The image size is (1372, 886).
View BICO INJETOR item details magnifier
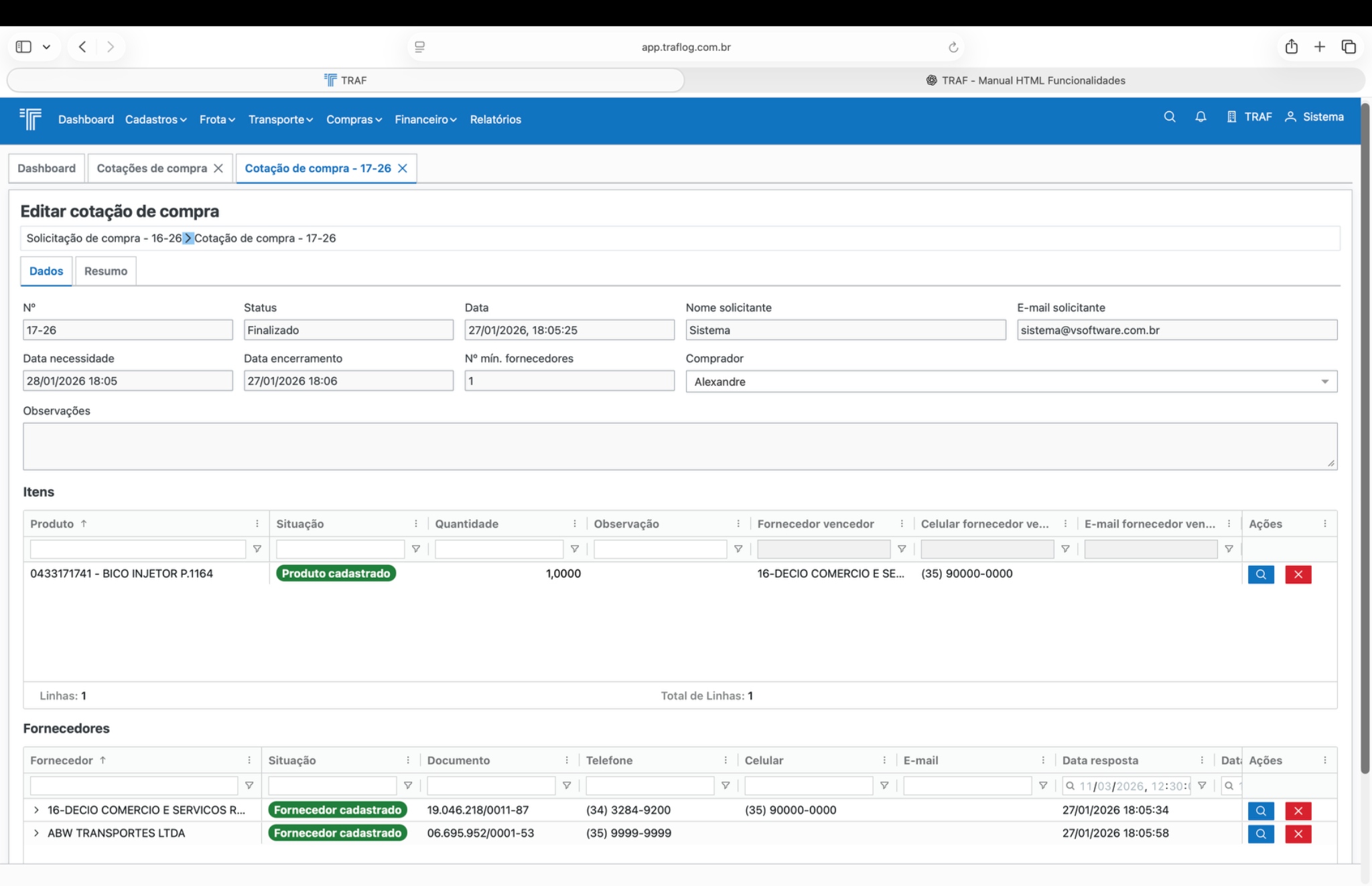pyautogui.click(x=1260, y=574)
